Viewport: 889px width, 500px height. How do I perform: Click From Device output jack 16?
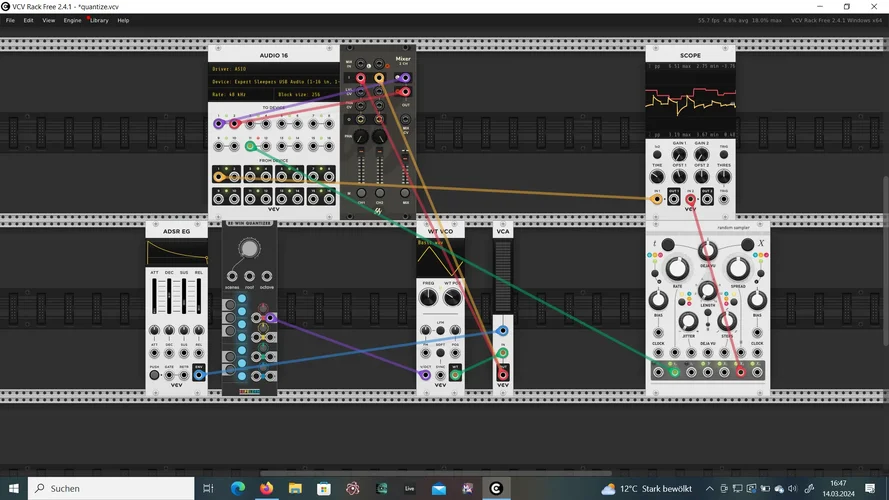point(329,198)
